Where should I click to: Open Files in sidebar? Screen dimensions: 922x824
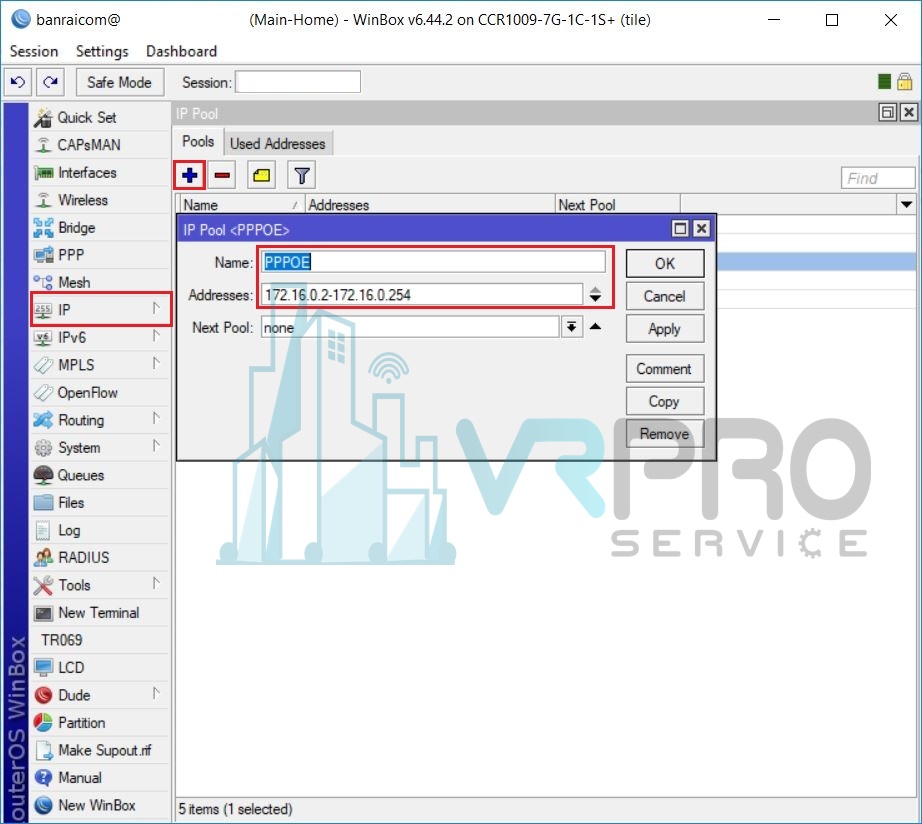(100, 502)
